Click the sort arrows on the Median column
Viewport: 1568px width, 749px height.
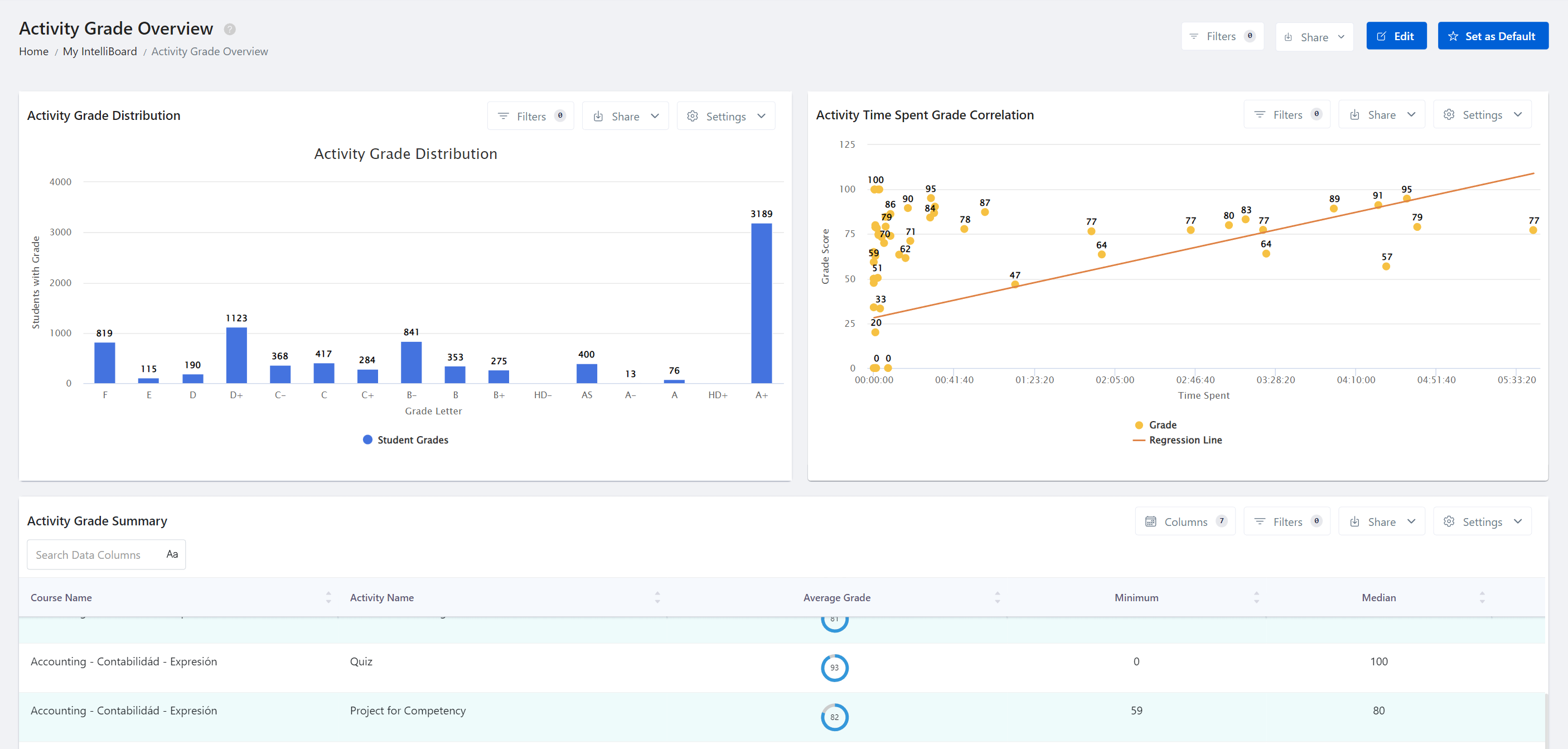[1482, 597]
